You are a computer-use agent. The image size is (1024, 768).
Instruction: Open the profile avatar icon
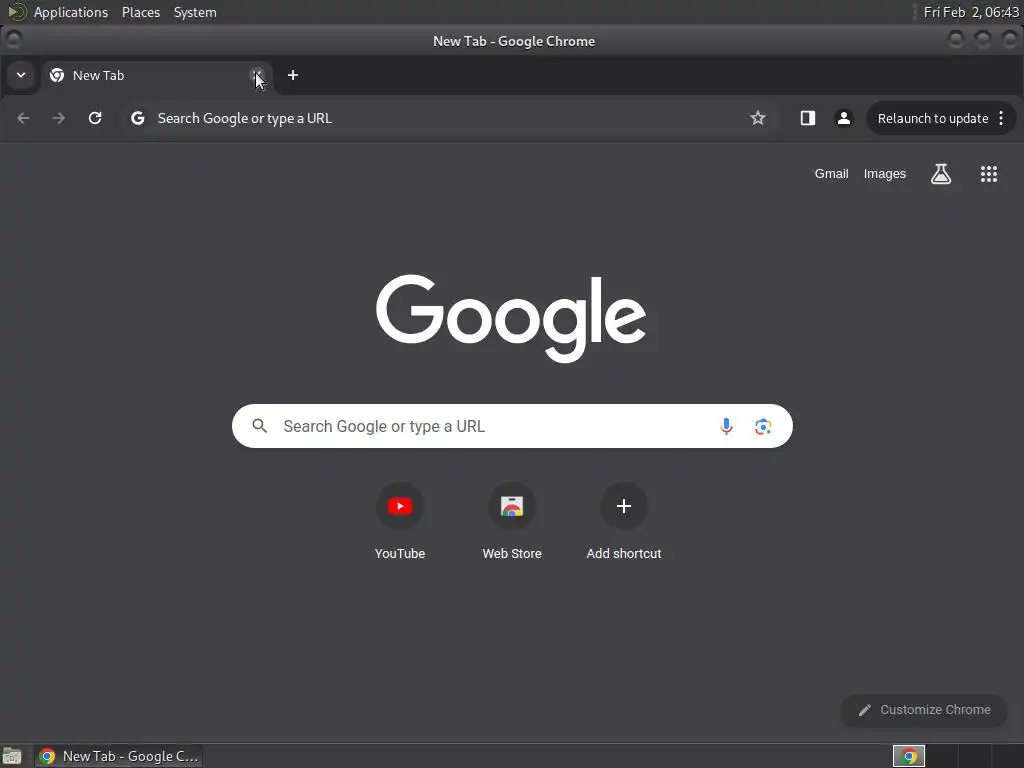click(x=844, y=118)
